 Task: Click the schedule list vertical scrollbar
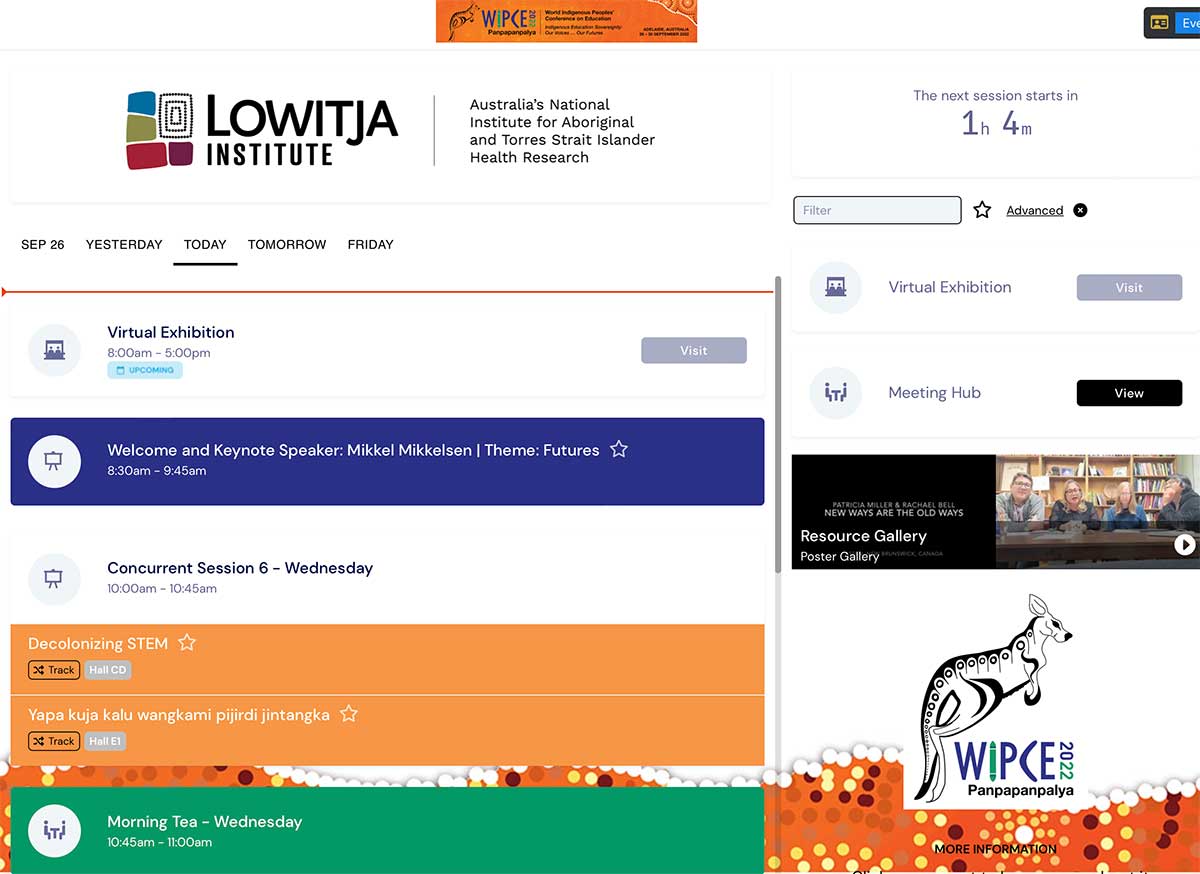click(x=778, y=424)
